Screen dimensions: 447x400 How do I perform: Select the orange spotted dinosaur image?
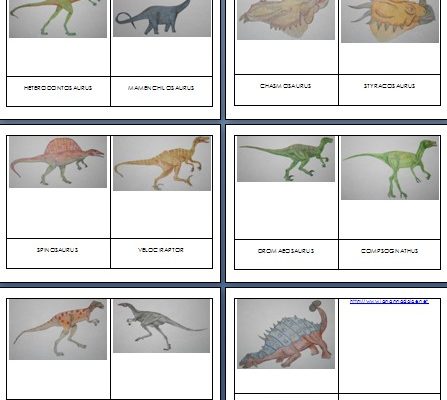click(58, 329)
